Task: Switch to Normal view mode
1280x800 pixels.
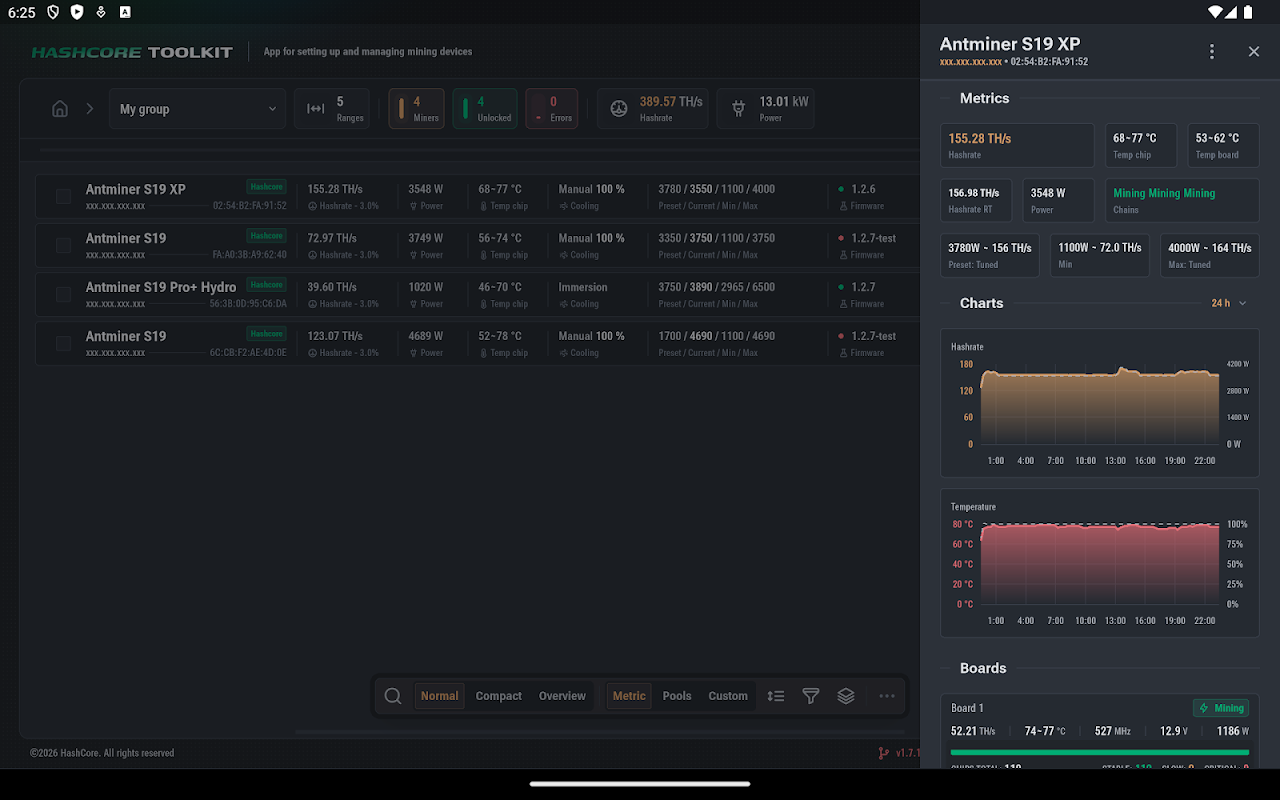Action: [440, 696]
